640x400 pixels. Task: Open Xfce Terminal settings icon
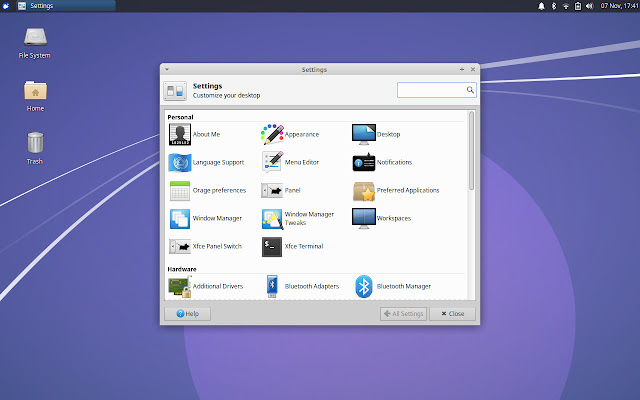272,247
